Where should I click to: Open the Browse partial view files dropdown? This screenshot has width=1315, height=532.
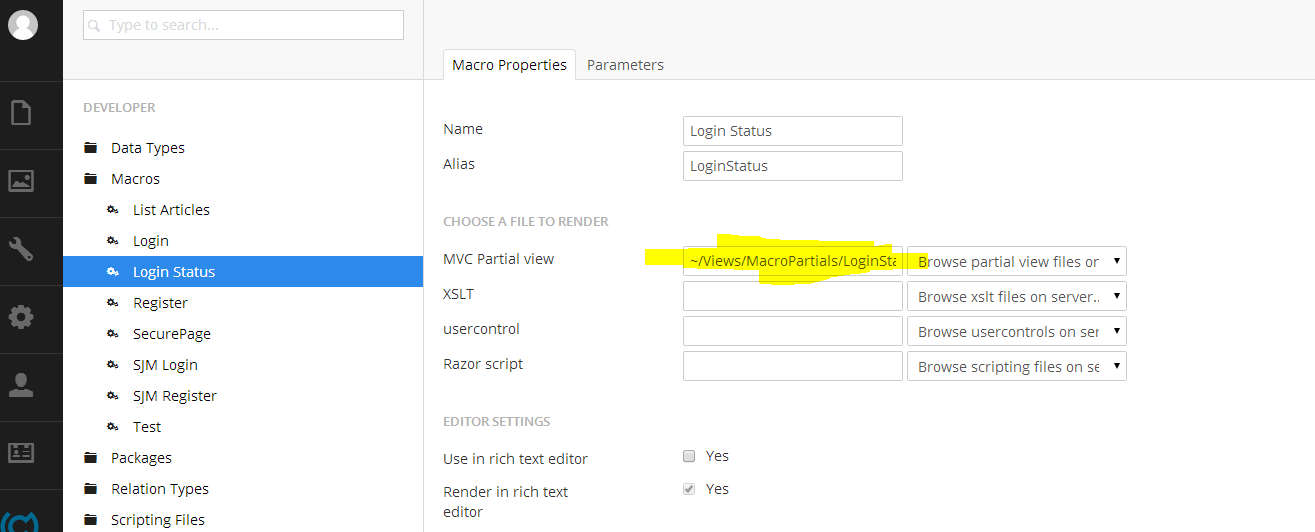(1017, 262)
